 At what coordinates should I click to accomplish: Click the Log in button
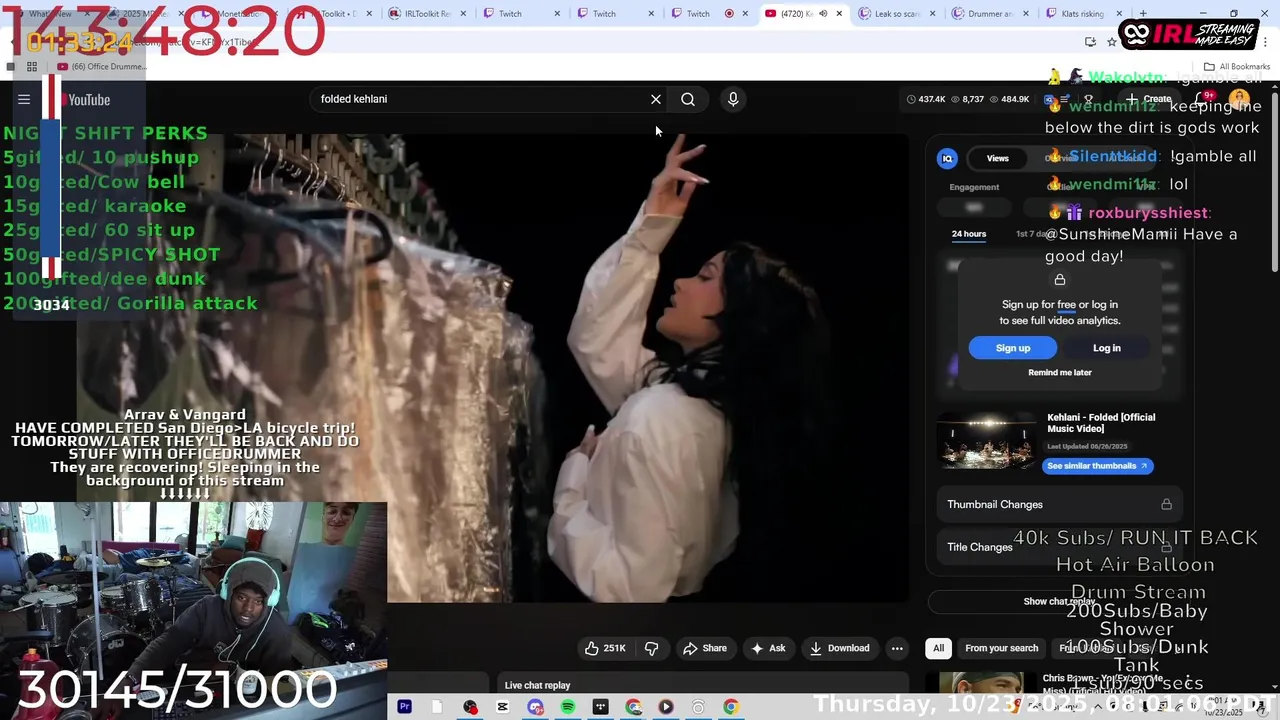1107,348
